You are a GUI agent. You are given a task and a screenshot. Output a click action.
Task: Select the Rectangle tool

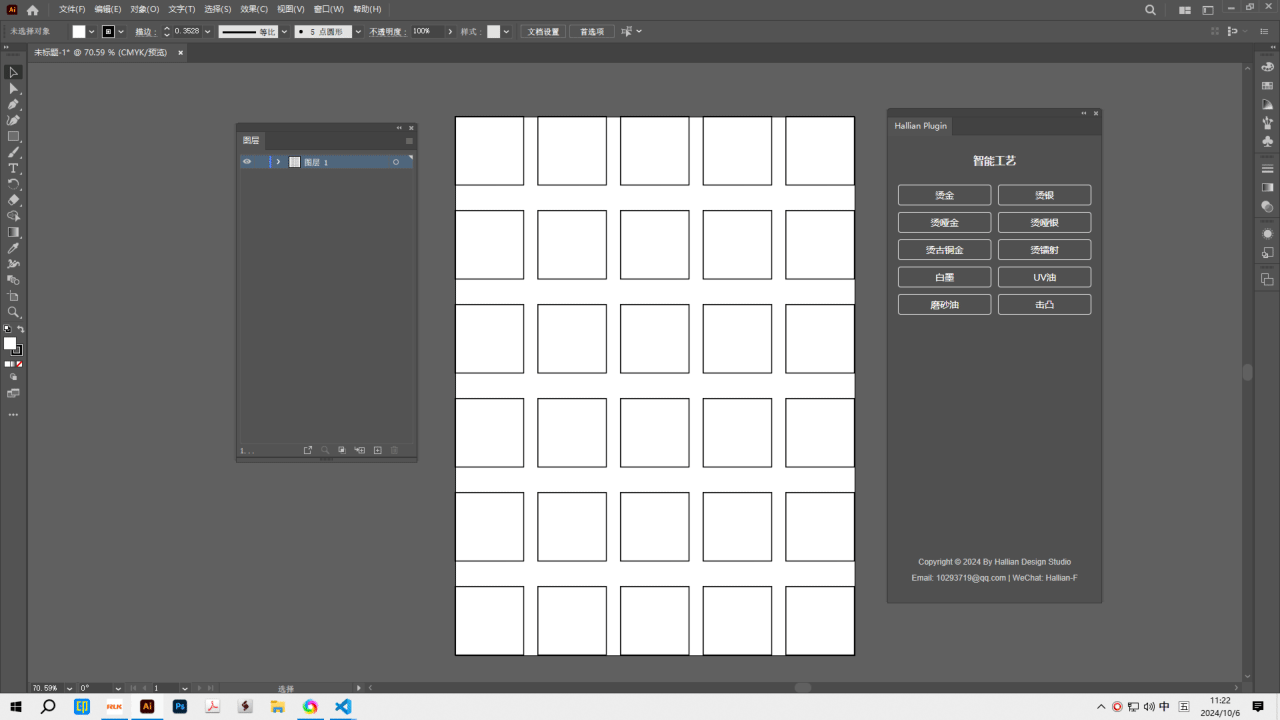pyautogui.click(x=14, y=136)
